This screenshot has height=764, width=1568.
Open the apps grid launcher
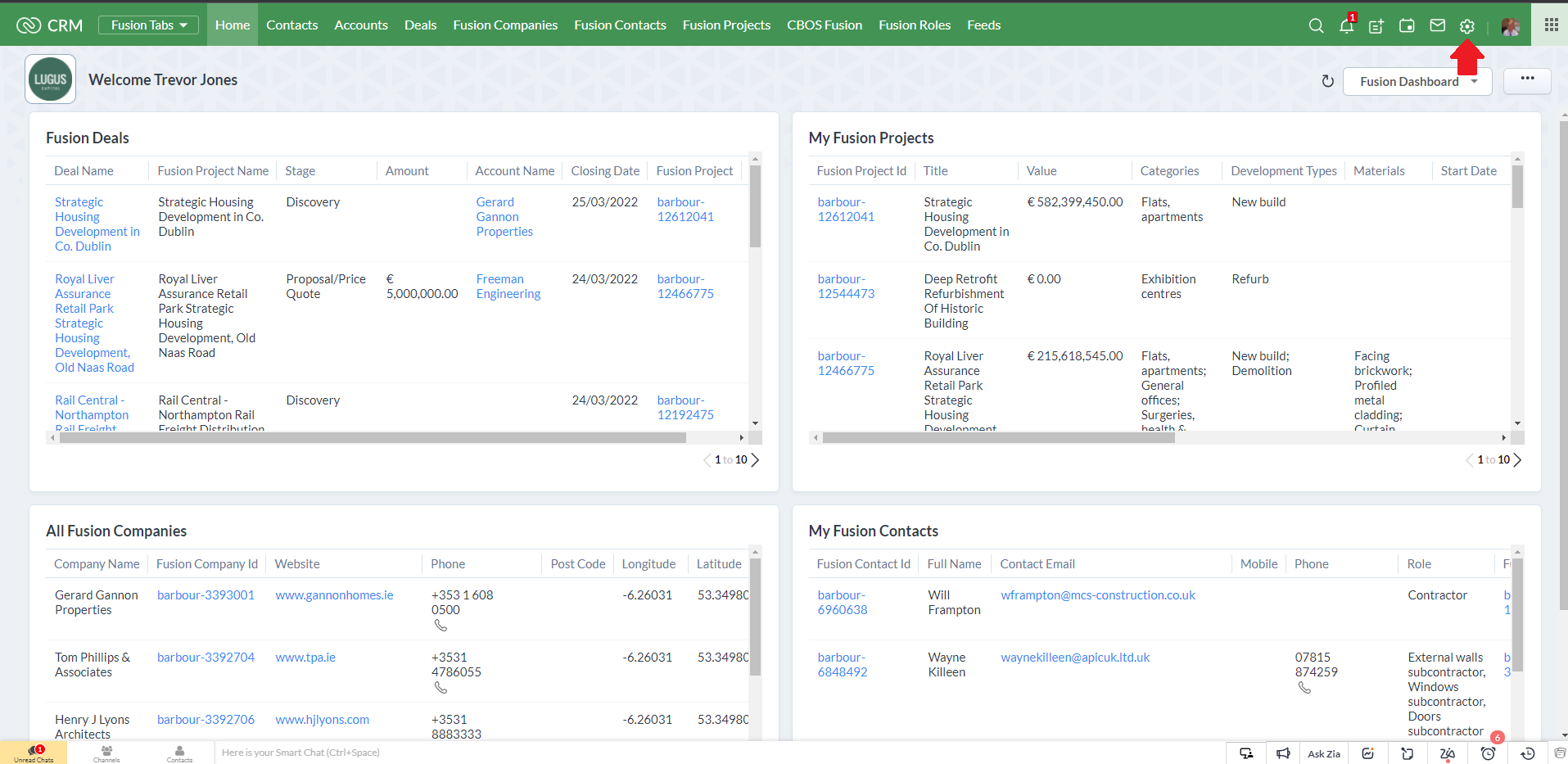tap(1551, 25)
